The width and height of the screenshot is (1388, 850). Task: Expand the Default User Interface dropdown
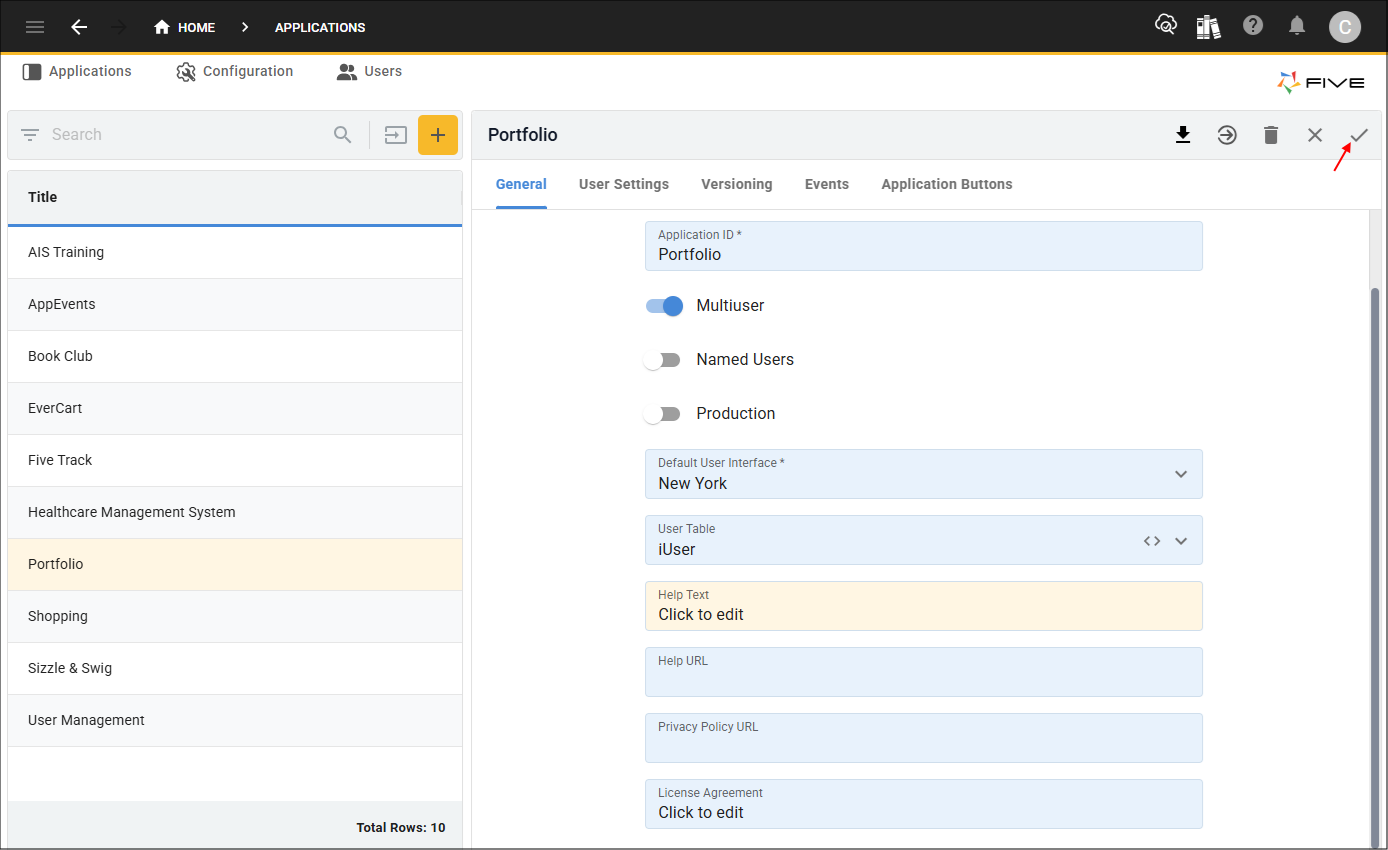tap(1181, 474)
